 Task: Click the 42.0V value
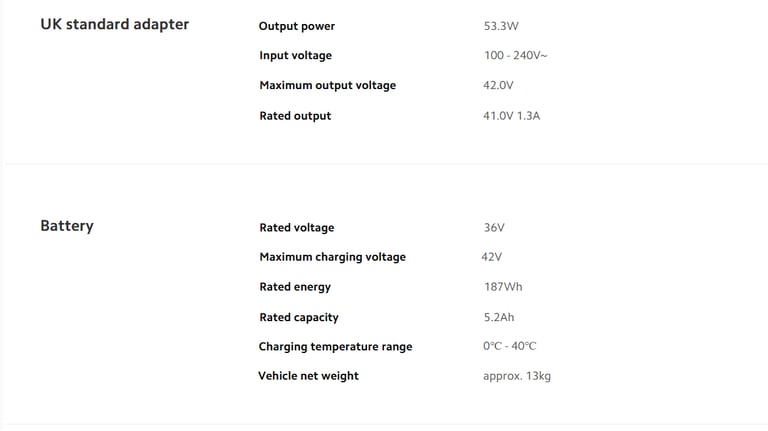click(498, 85)
